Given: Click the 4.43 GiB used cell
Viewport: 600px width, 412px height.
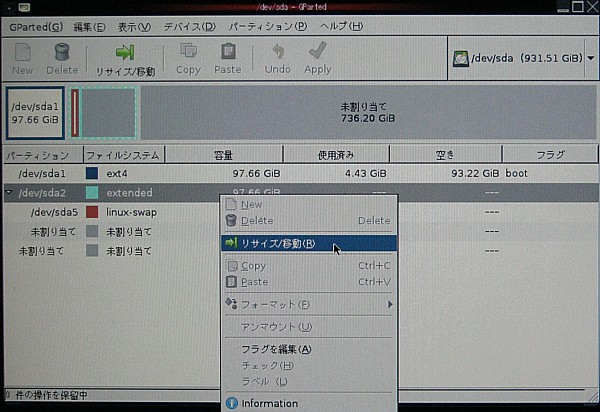Looking at the screenshot, I should [x=365, y=174].
